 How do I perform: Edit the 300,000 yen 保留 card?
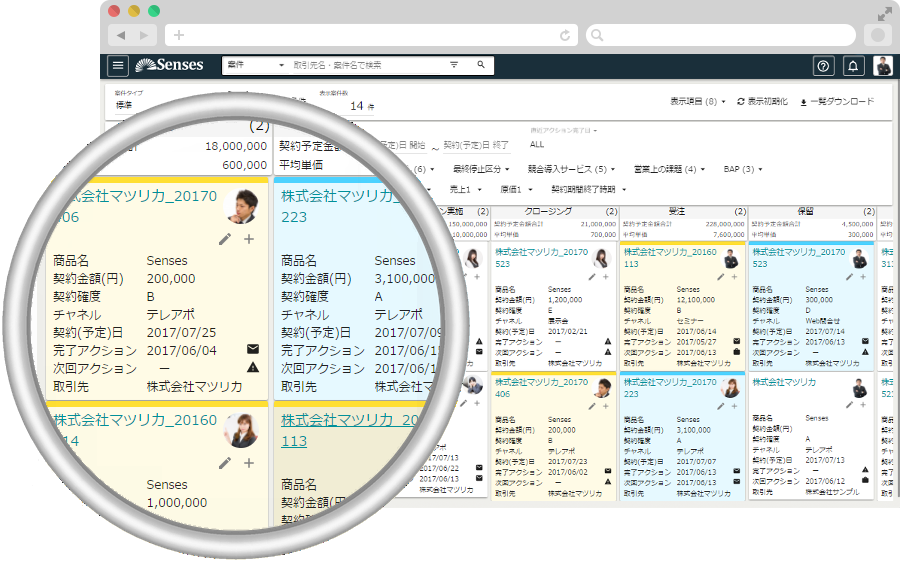pos(849,277)
